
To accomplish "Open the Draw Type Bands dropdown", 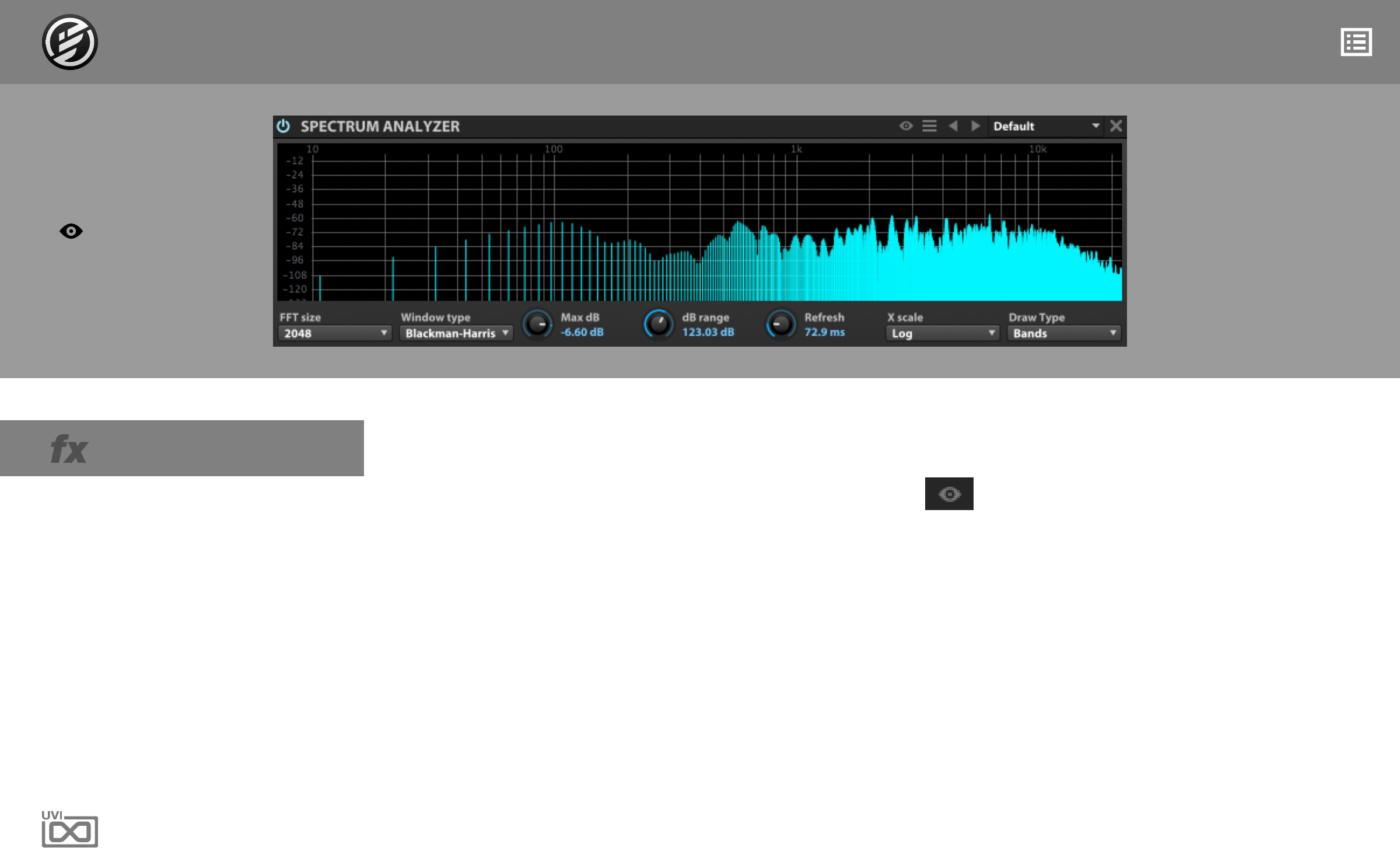I will coord(1064,333).
